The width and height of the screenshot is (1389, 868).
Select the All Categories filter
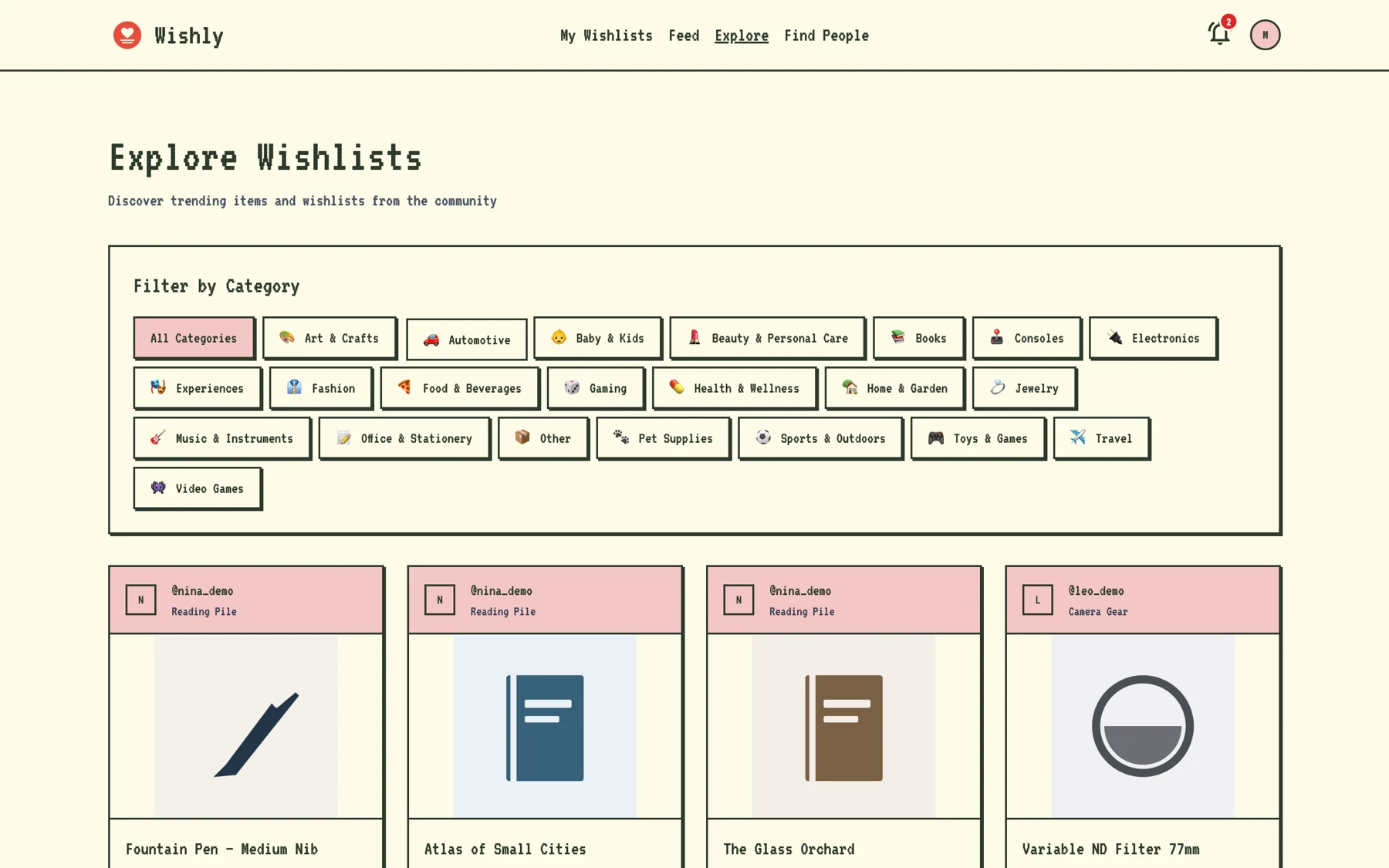(194, 338)
